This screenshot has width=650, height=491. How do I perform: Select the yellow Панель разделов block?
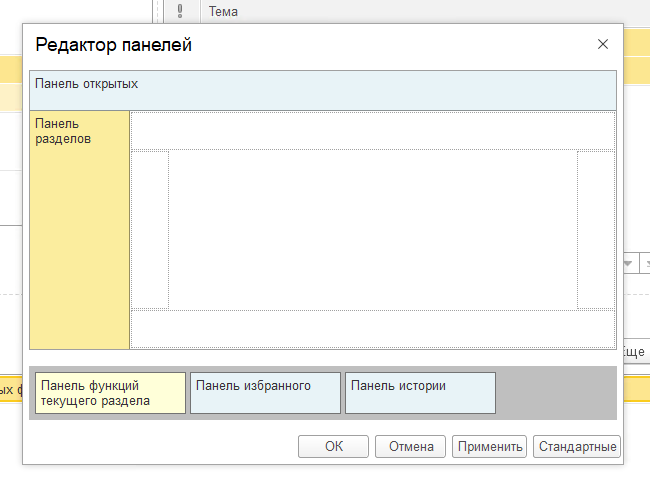point(80,230)
